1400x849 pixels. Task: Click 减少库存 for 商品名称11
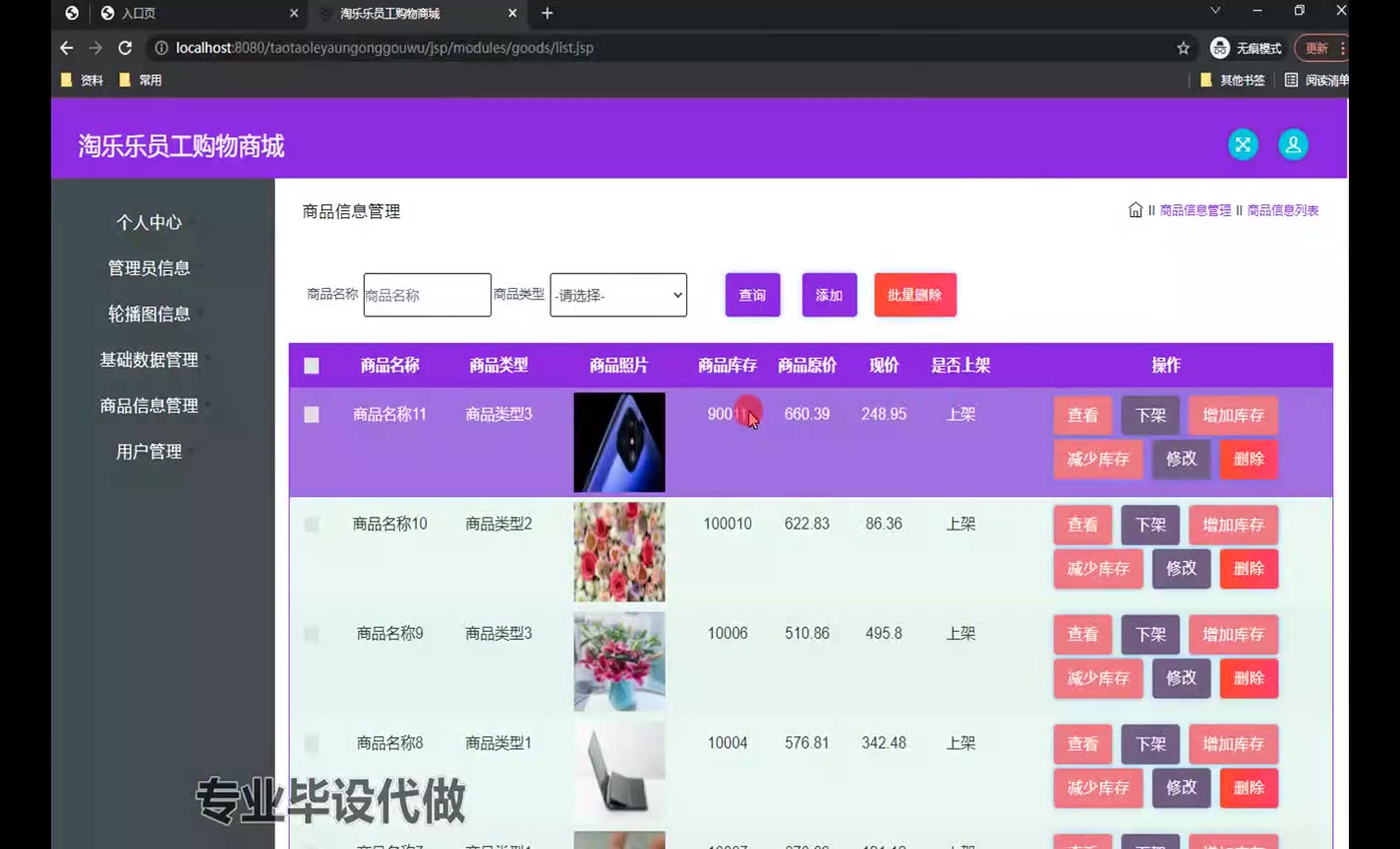pyautogui.click(x=1098, y=459)
